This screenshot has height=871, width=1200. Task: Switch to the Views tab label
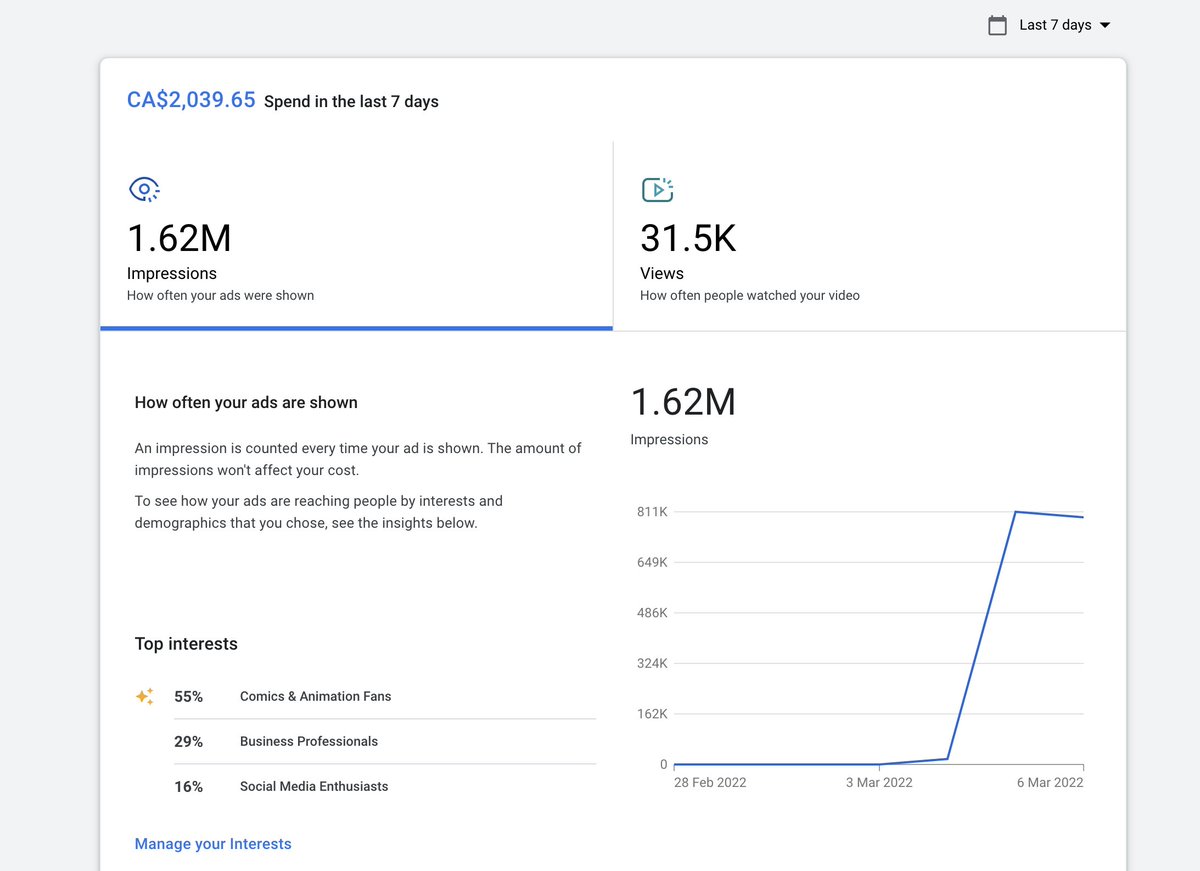point(662,273)
